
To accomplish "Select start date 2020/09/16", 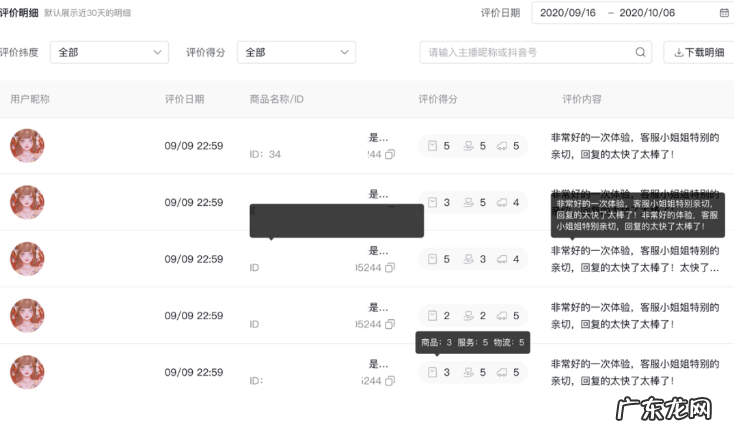I will pyautogui.click(x=568, y=13).
